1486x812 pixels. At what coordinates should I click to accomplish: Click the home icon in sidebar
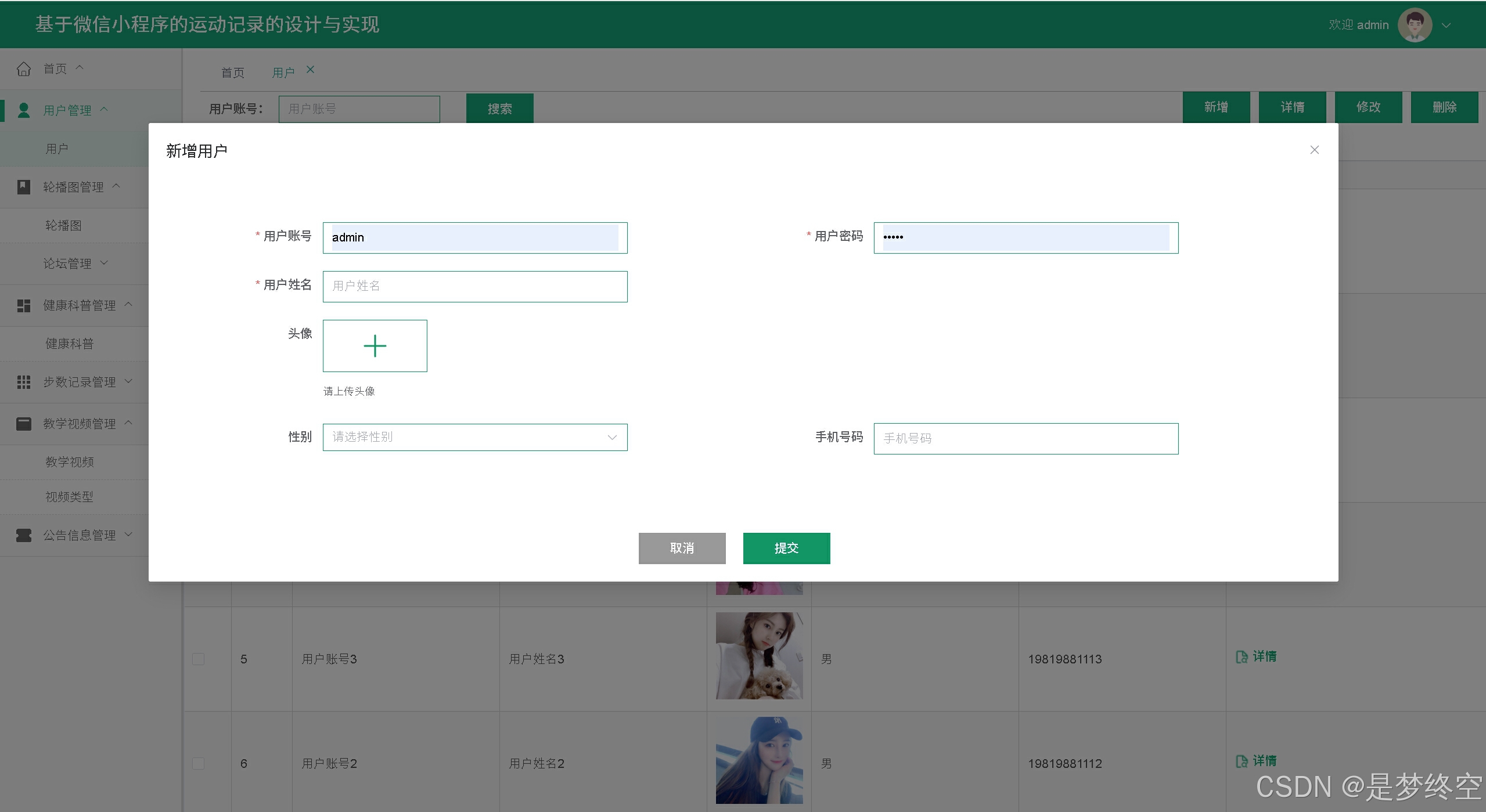point(24,69)
